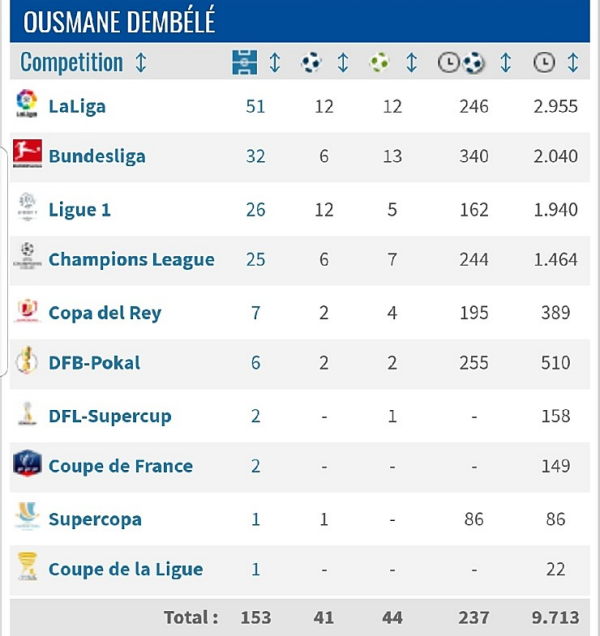The height and width of the screenshot is (636, 600).
Task: Click the Coupe de la Ligue trophy icon
Action: (x=27, y=568)
